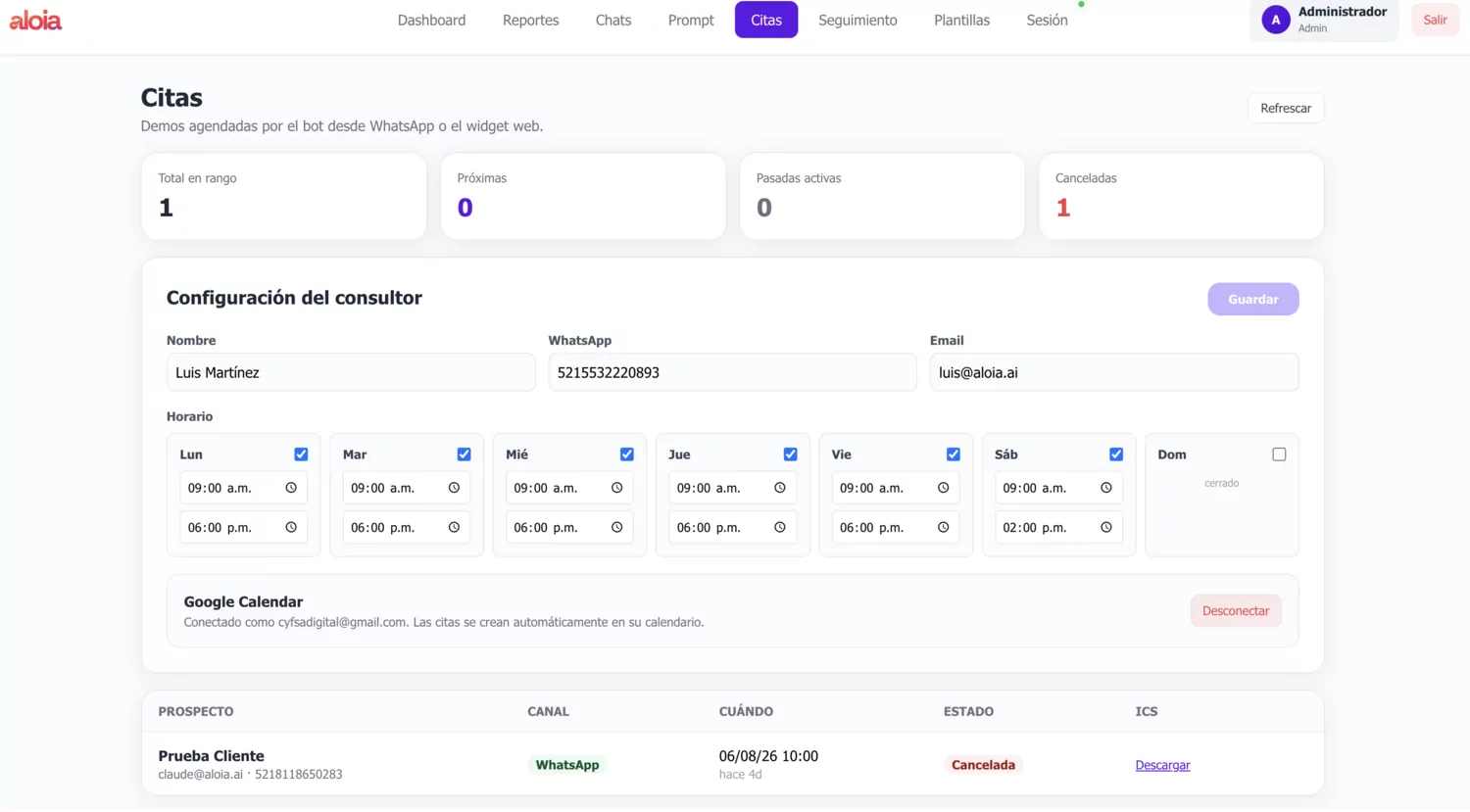Open the Seguimiento tab

[857, 20]
